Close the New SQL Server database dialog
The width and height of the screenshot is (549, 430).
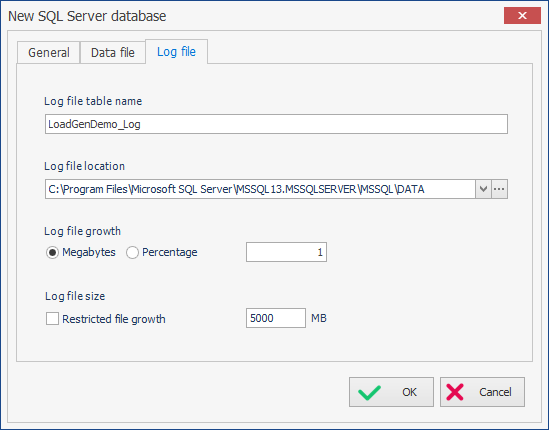pyautogui.click(x=522, y=15)
